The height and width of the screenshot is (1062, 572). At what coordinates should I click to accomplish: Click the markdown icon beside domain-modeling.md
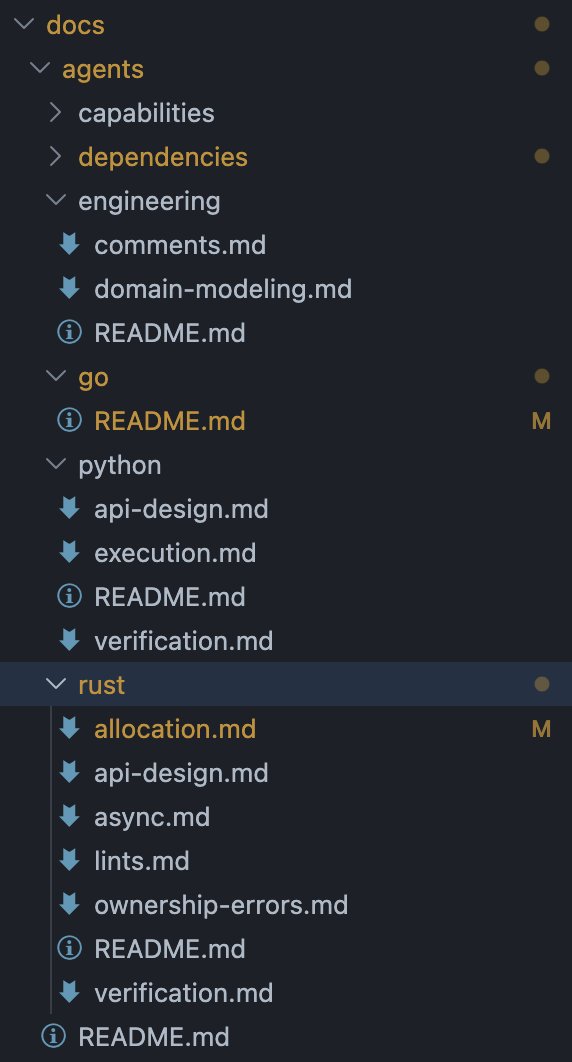click(69, 289)
